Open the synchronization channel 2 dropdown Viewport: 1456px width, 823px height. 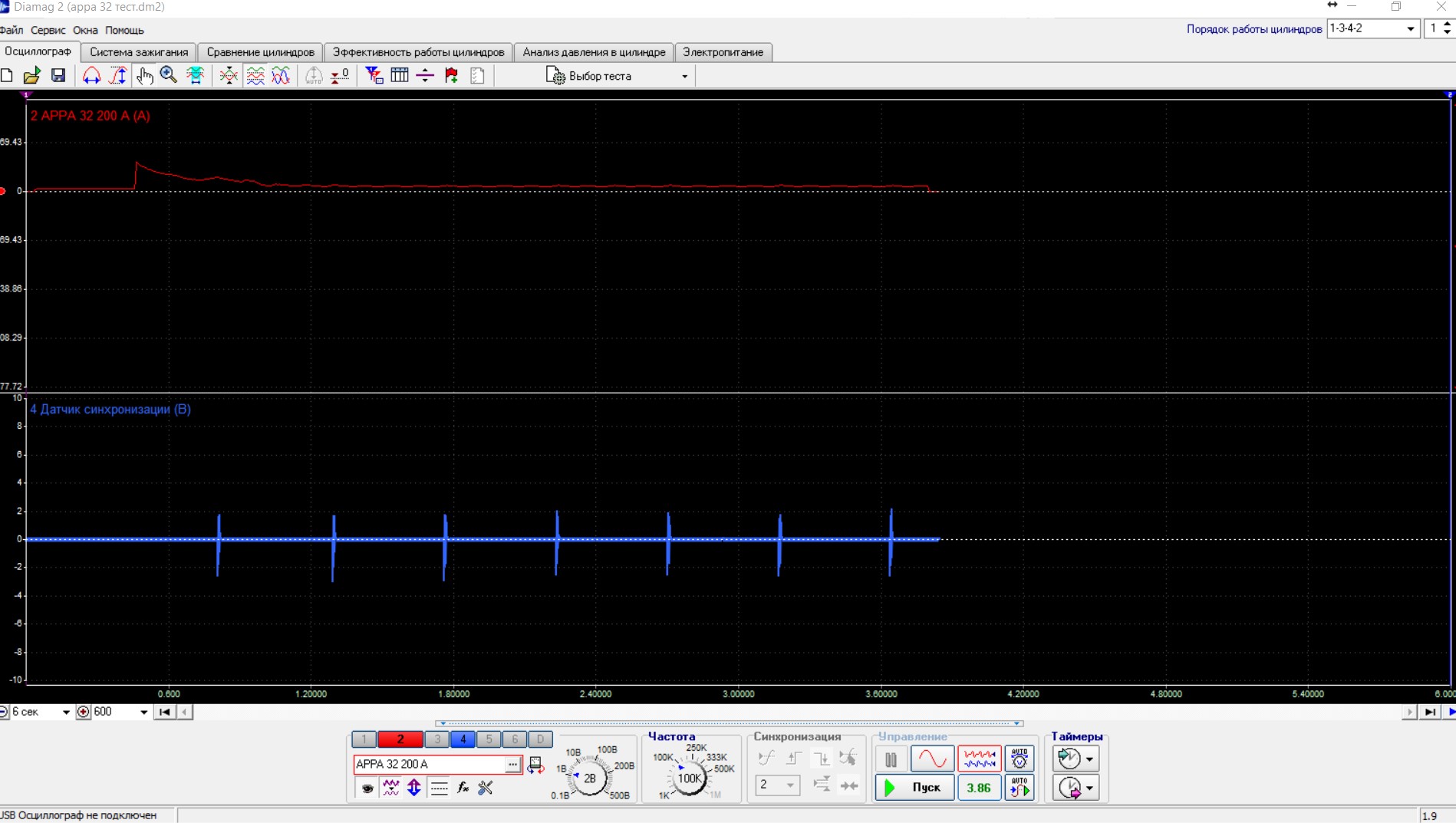coord(777,785)
